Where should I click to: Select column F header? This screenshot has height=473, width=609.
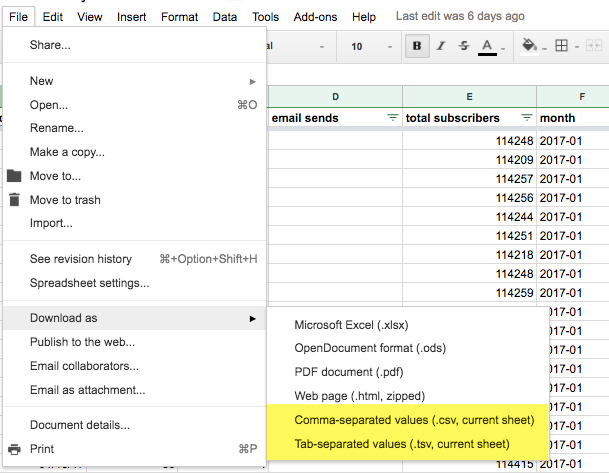(573, 97)
